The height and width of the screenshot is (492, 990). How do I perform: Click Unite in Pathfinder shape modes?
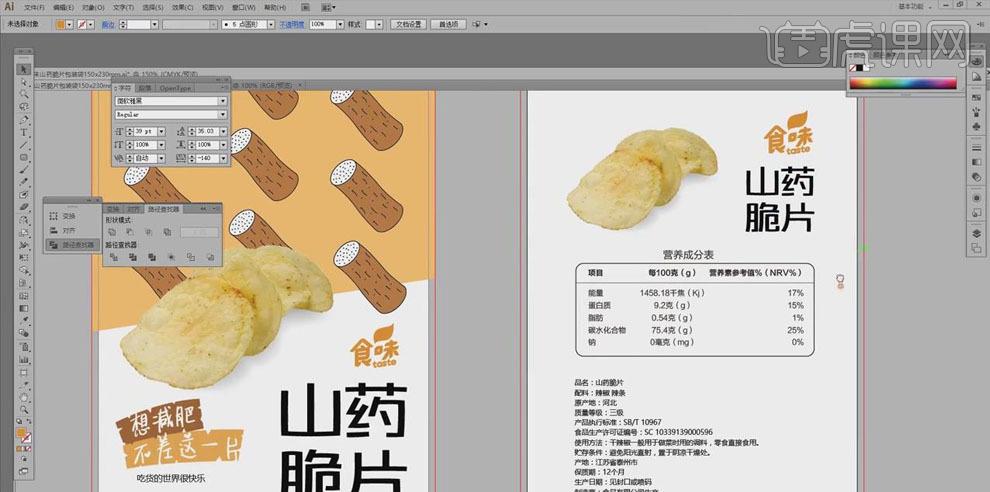[x=112, y=232]
